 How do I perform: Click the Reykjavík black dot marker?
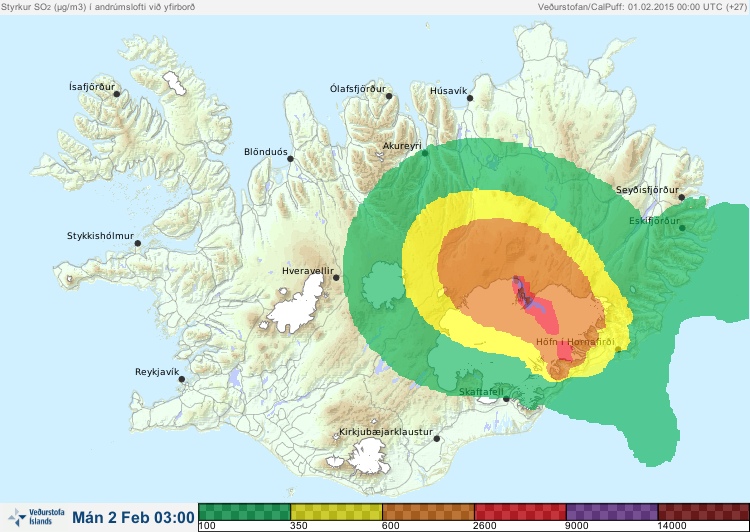coord(182,379)
